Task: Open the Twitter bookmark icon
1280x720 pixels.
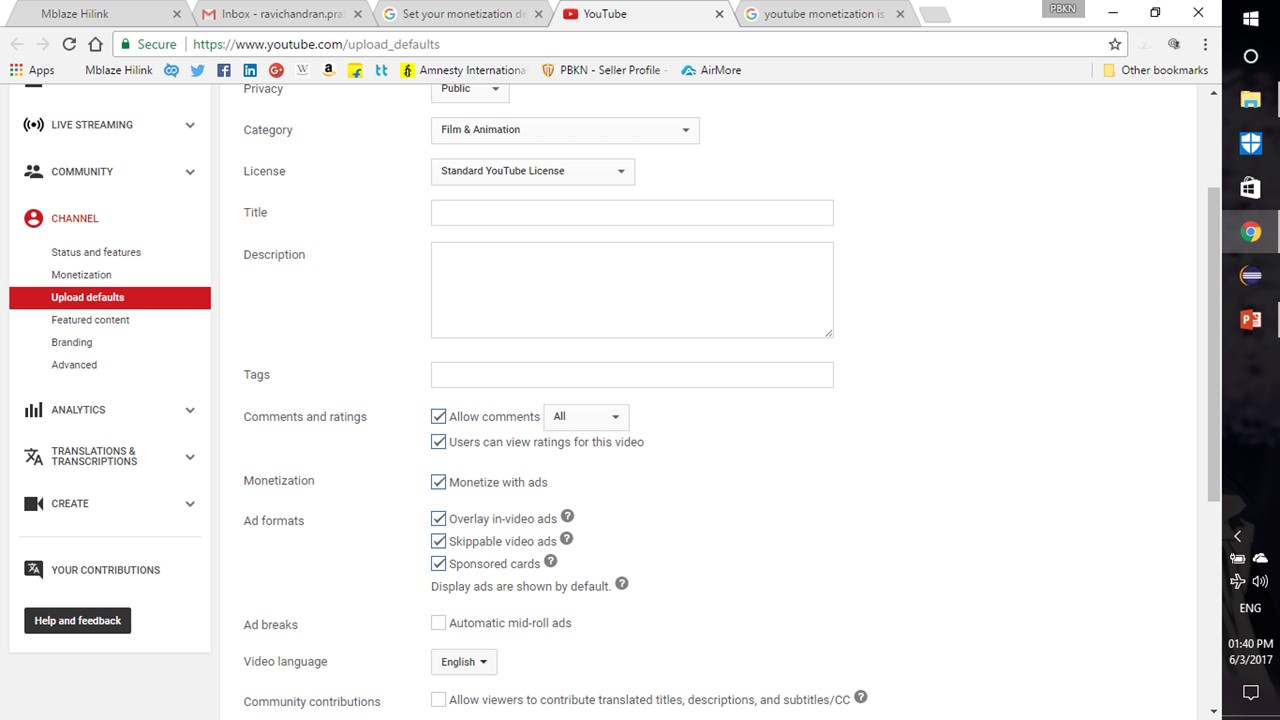Action: (x=197, y=70)
